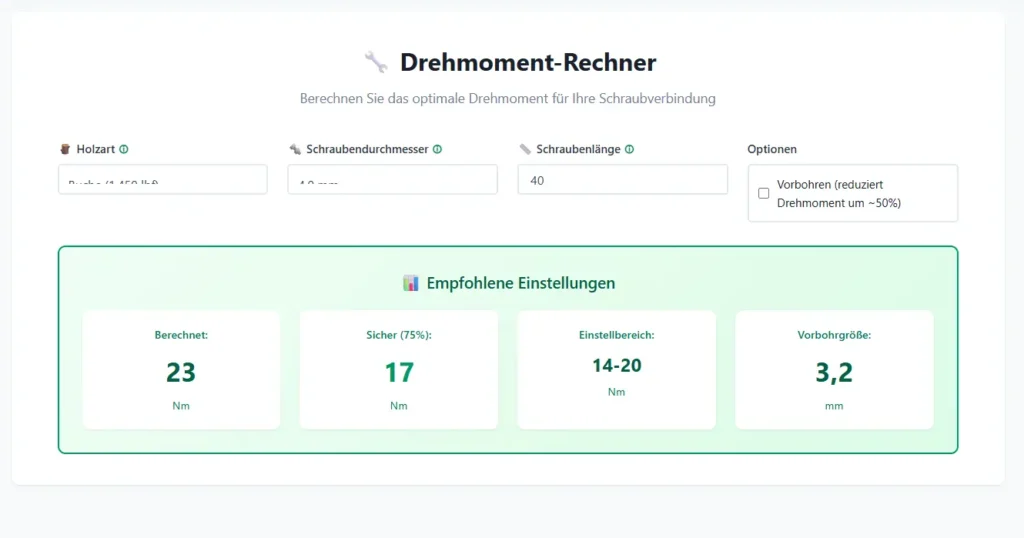Click the wood log icon next to Holzart
The height and width of the screenshot is (538, 1024).
point(65,149)
